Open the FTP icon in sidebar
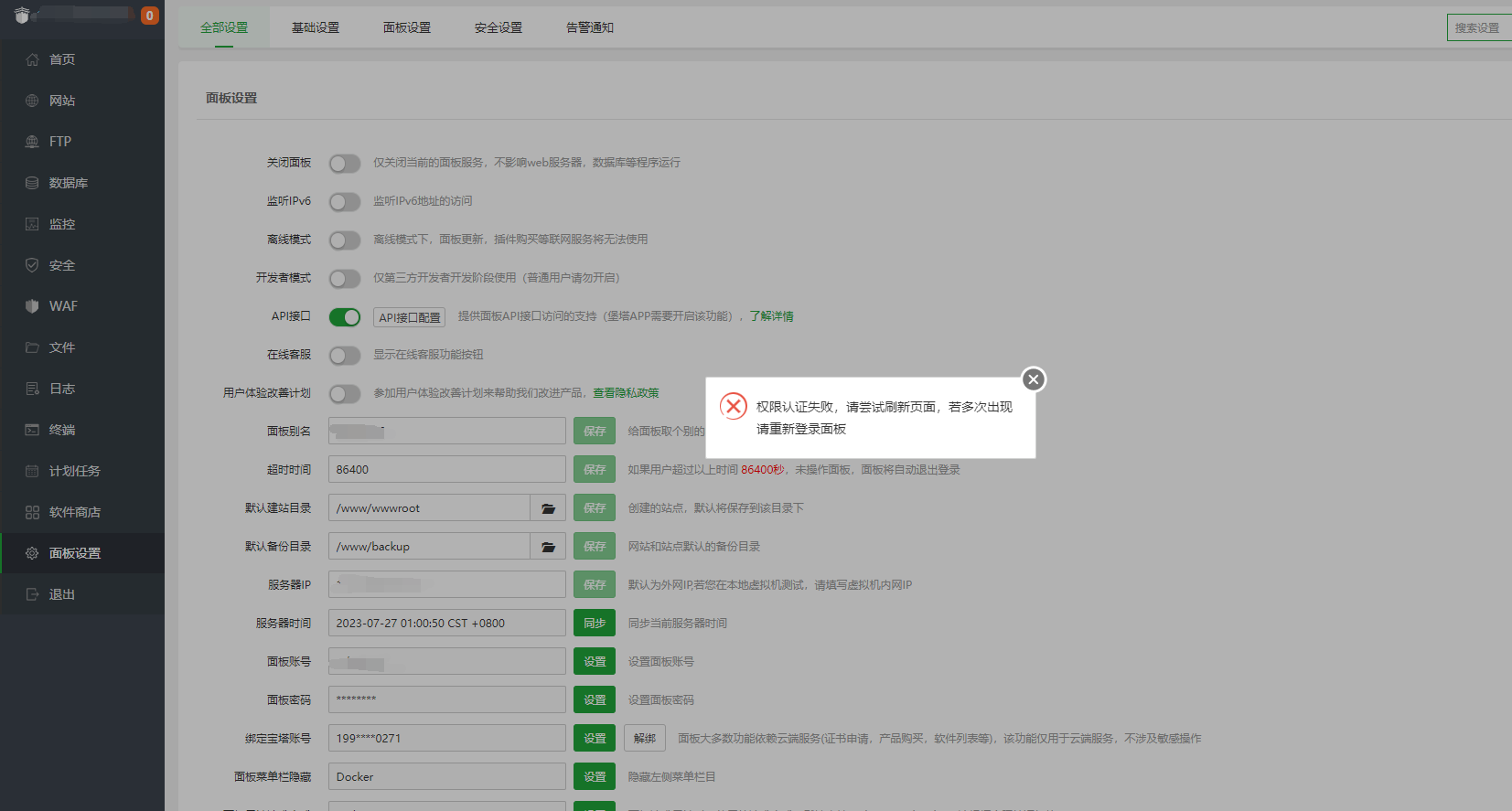The width and height of the screenshot is (1512, 811). [x=32, y=142]
